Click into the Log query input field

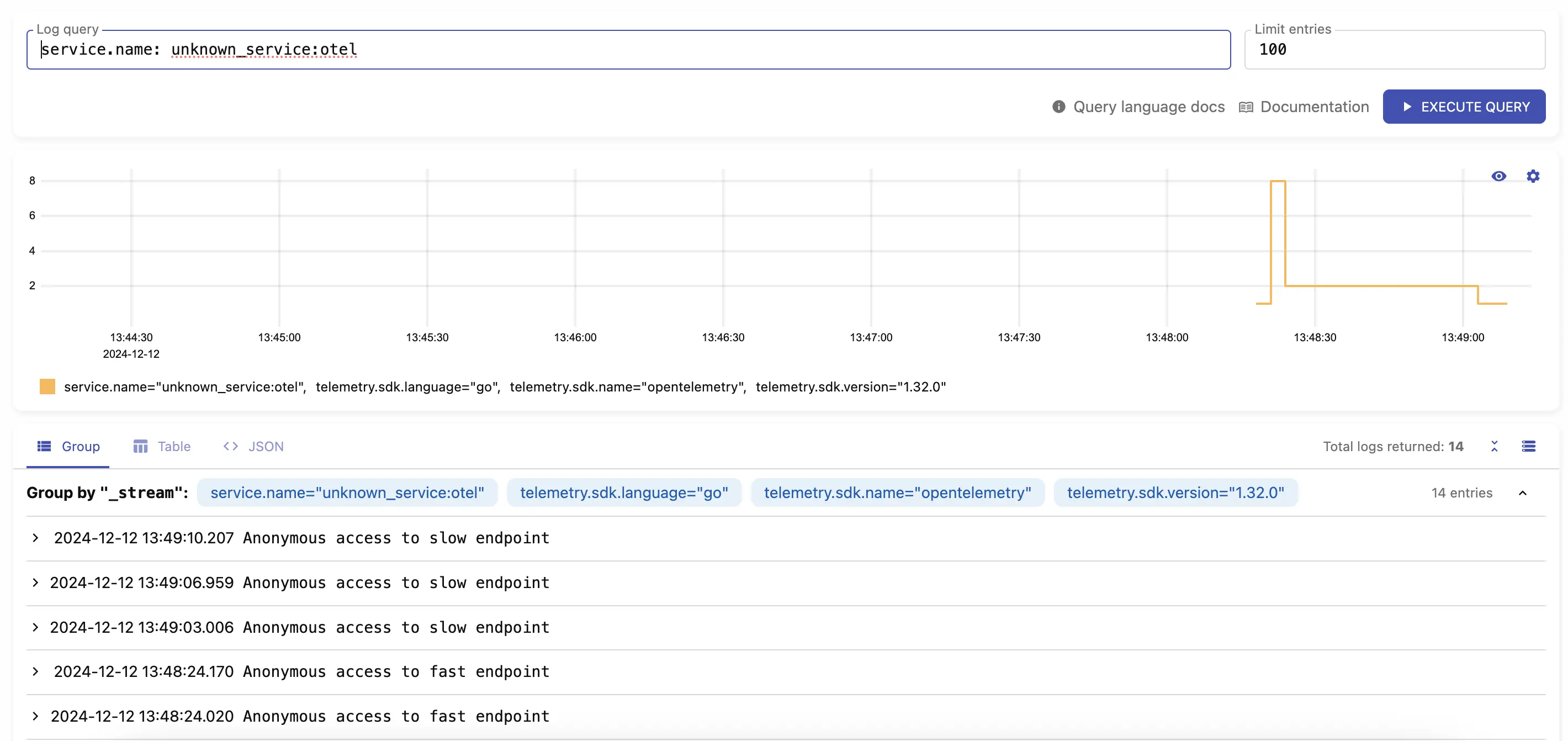tap(627, 50)
